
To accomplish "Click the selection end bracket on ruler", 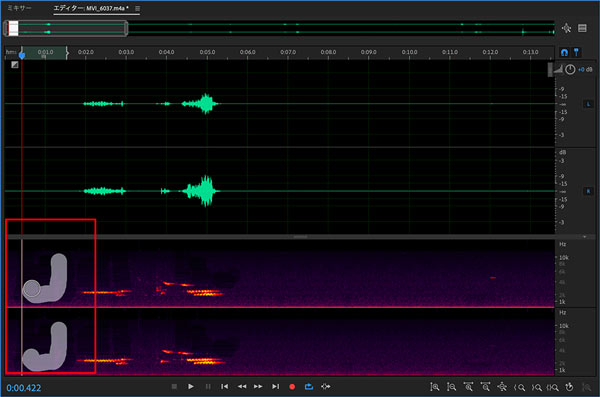I will 67,53.
